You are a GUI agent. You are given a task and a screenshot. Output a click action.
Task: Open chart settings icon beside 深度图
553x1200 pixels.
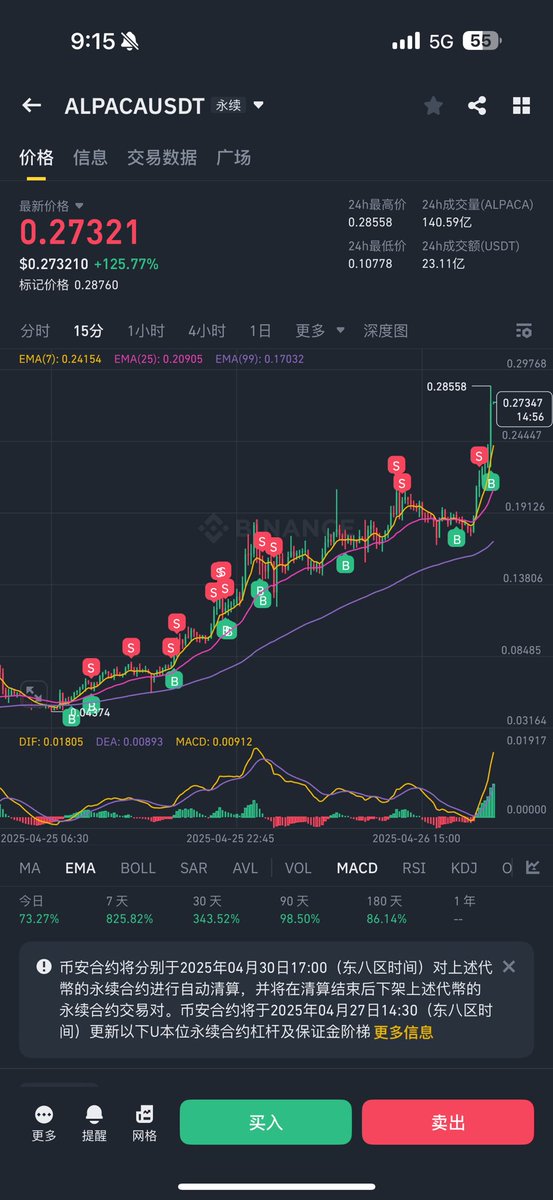click(523, 331)
